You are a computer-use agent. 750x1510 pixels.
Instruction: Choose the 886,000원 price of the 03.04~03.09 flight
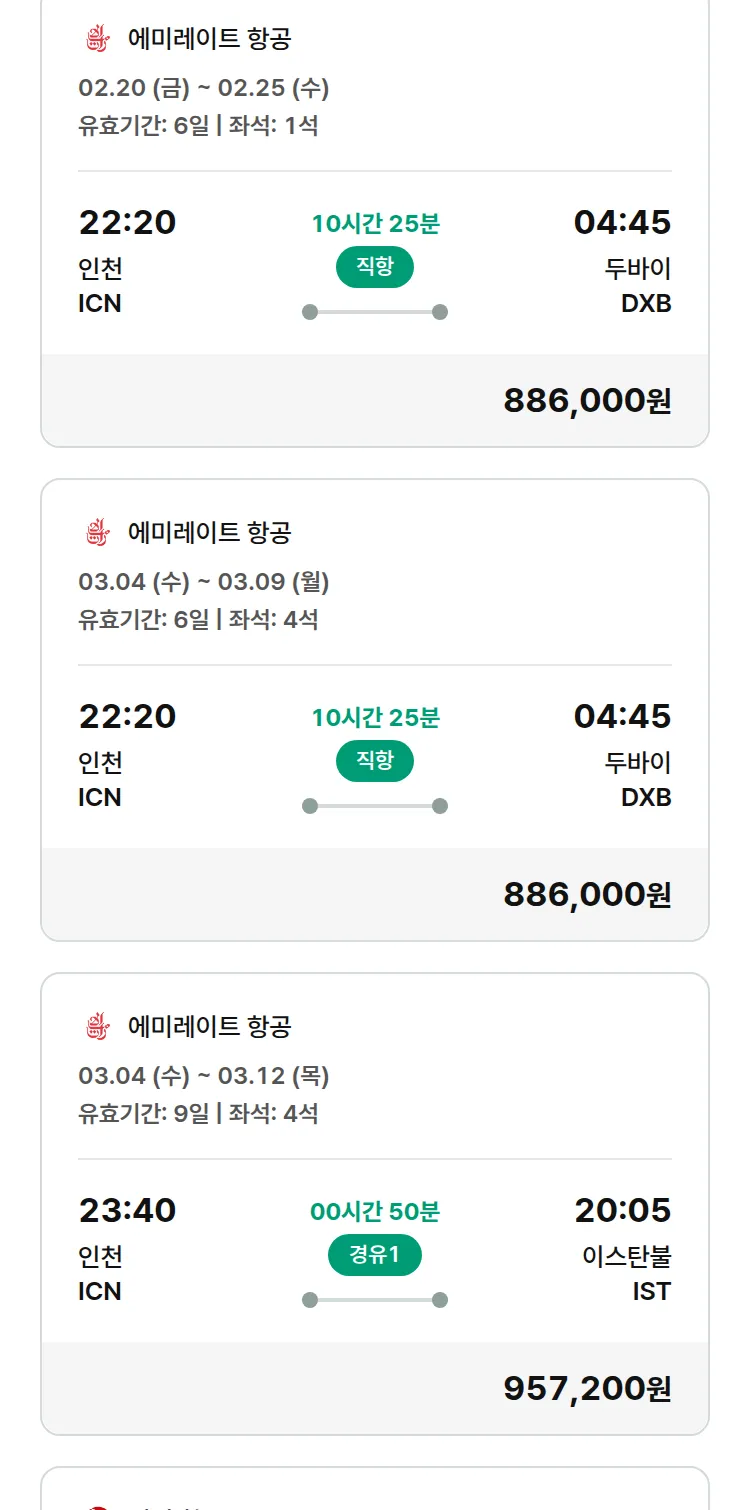pyautogui.click(x=587, y=894)
